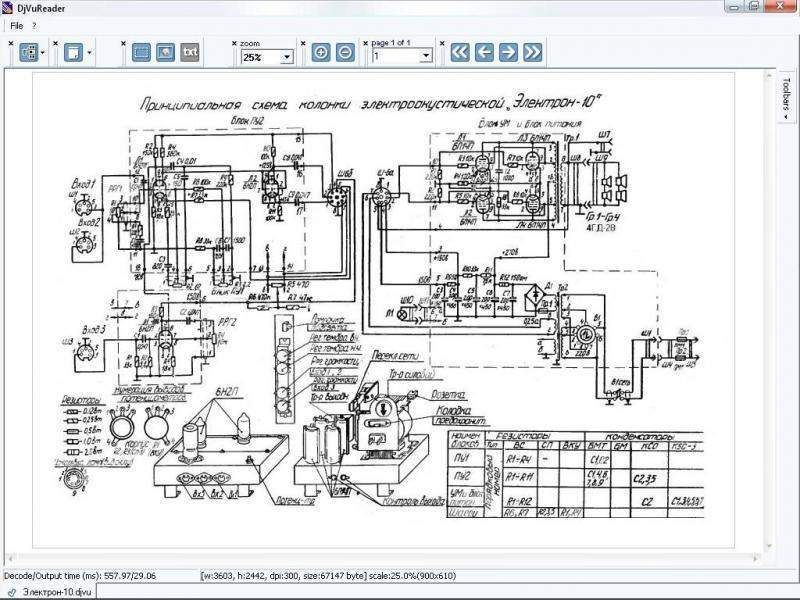Click the horizontal scrollbar left arrow
The width and height of the screenshot is (800, 600).
[x=10, y=558]
